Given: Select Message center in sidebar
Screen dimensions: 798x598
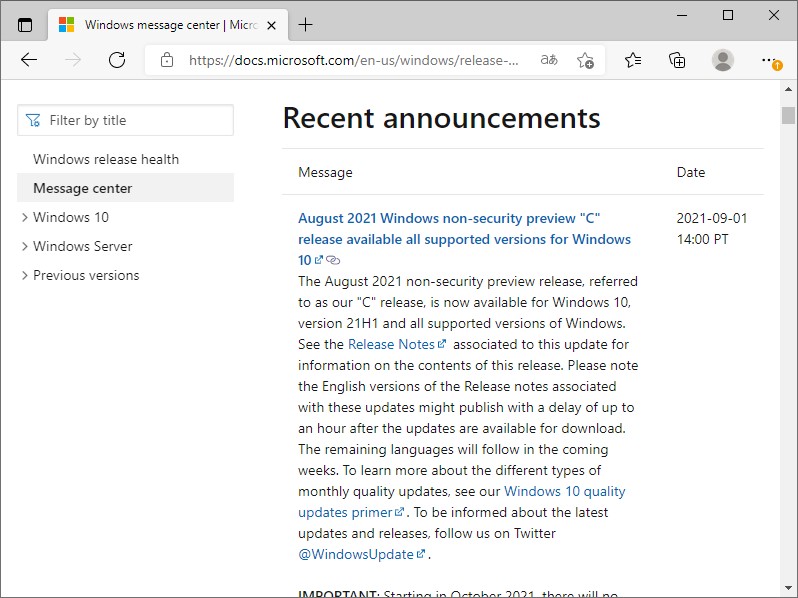Looking at the screenshot, I should [x=125, y=188].
